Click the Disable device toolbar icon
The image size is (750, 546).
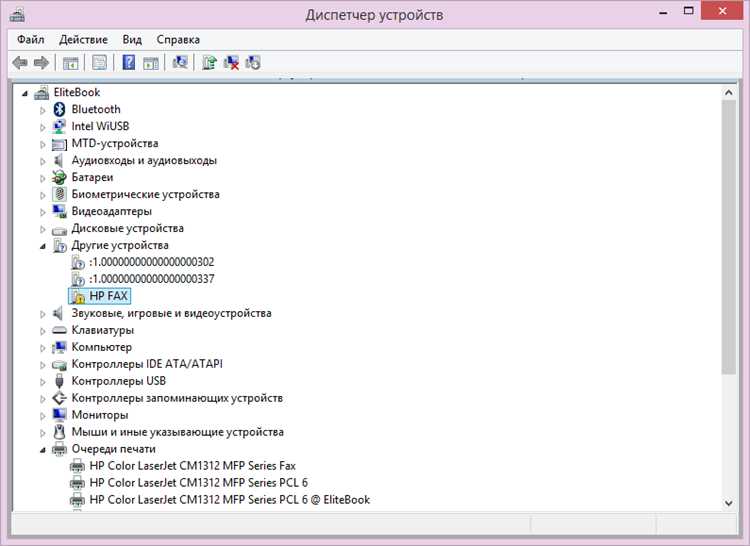pyautogui.click(x=253, y=63)
